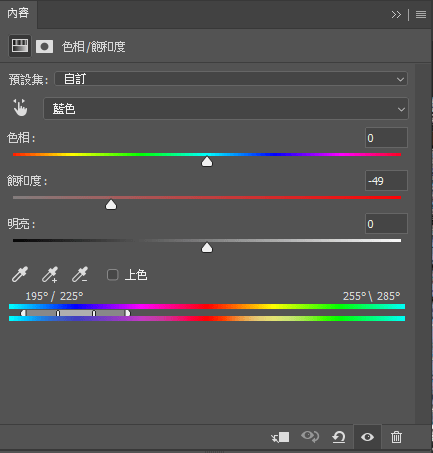
Task: Activate the on-image targeted adjustment hand tool
Action: pyautogui.click(x=20, y=108)
